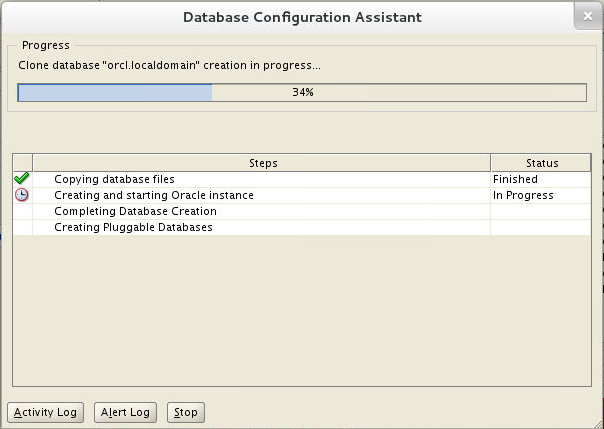
Task: Click the 34% progress bar
Action: [x=302, y=92]
